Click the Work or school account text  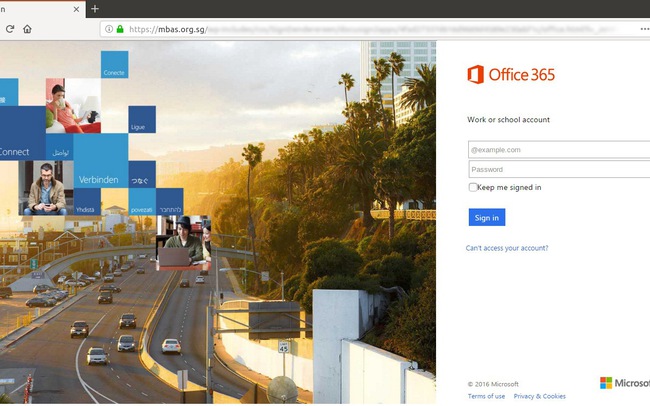point(508,119)
